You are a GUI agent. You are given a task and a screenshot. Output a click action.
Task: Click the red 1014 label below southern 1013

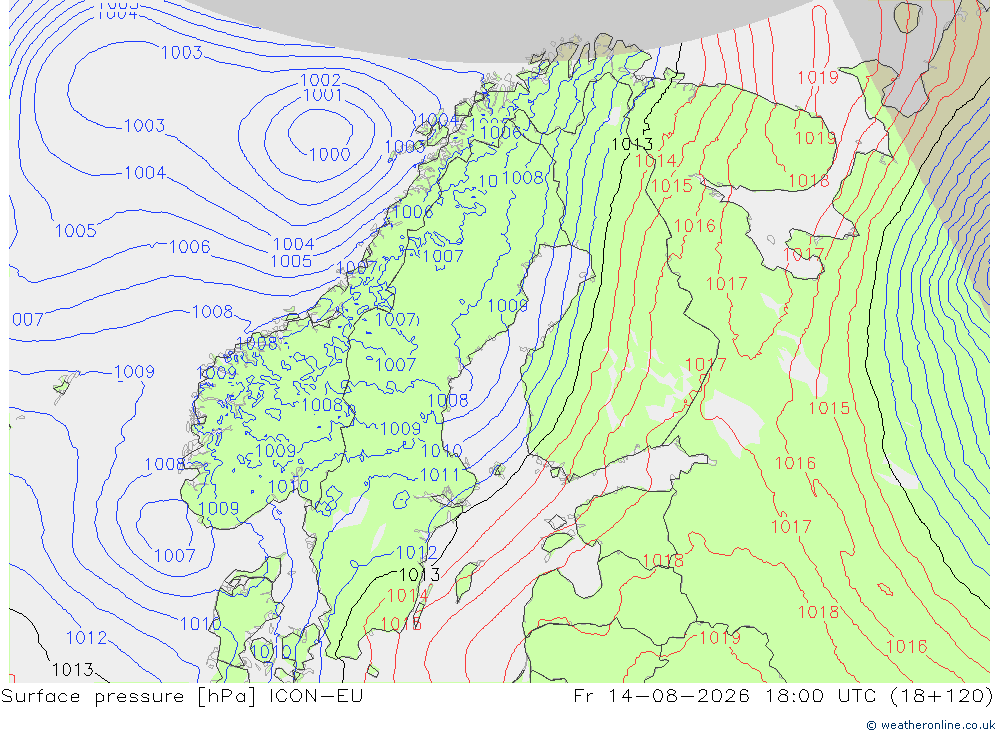click(408, 596)
